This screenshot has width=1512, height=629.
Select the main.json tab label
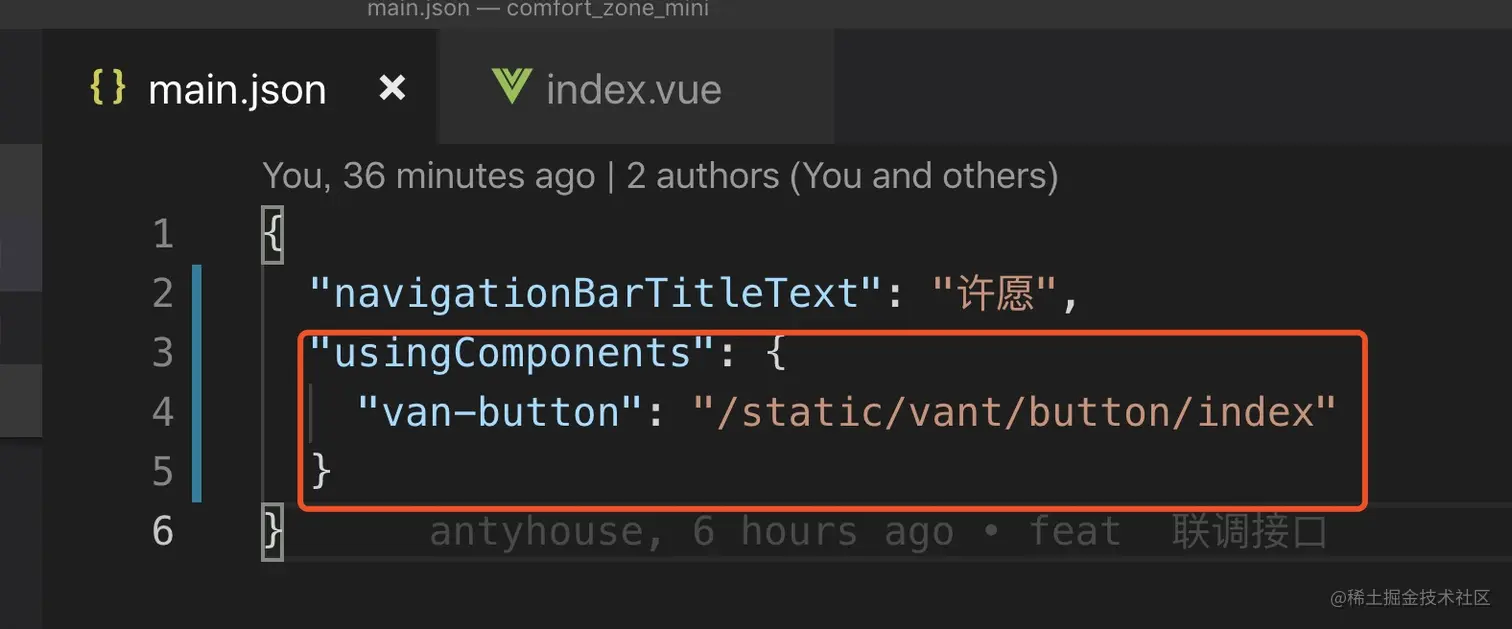pyautogui.click(x=237, y=90)
